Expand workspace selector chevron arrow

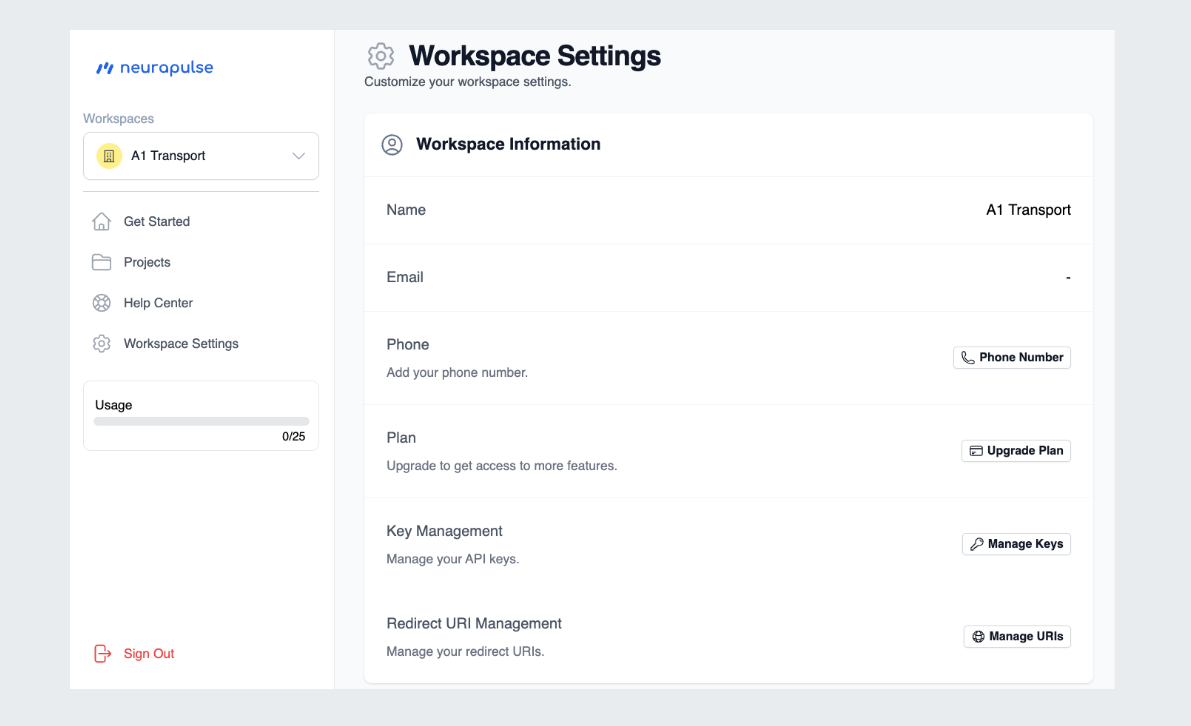[299, 156]
